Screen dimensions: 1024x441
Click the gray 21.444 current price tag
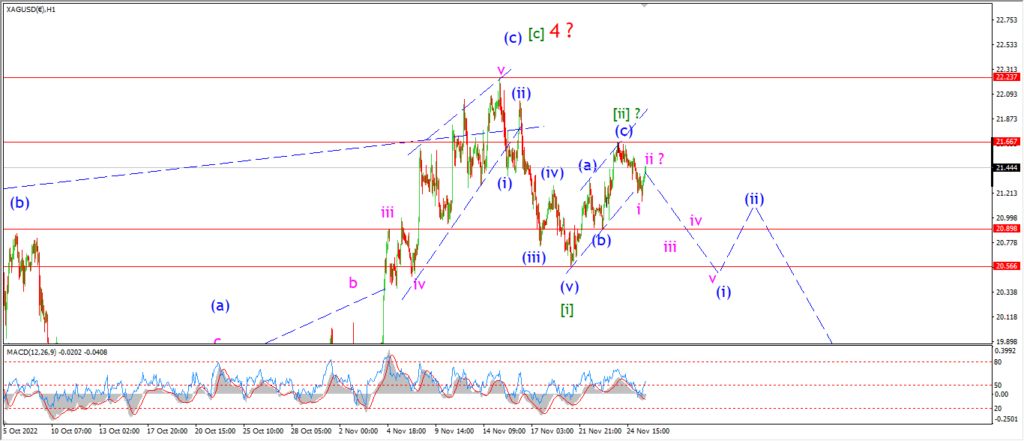[x=1004, y=167]
